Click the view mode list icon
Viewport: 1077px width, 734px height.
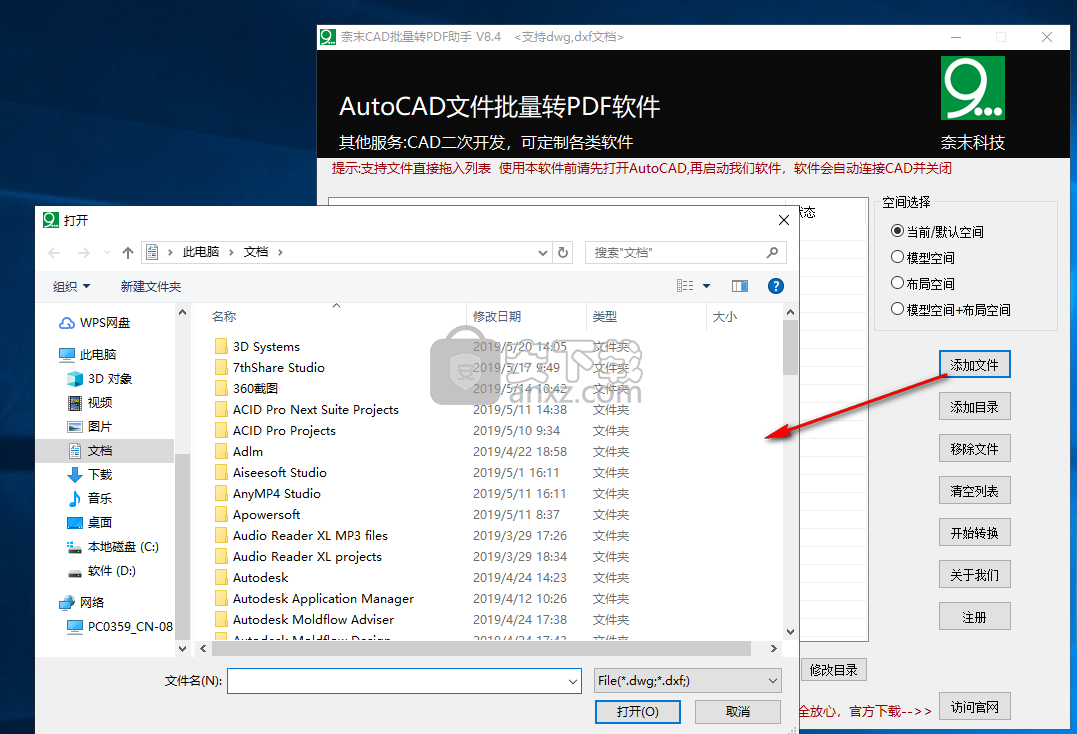click(x=685, y=286)
